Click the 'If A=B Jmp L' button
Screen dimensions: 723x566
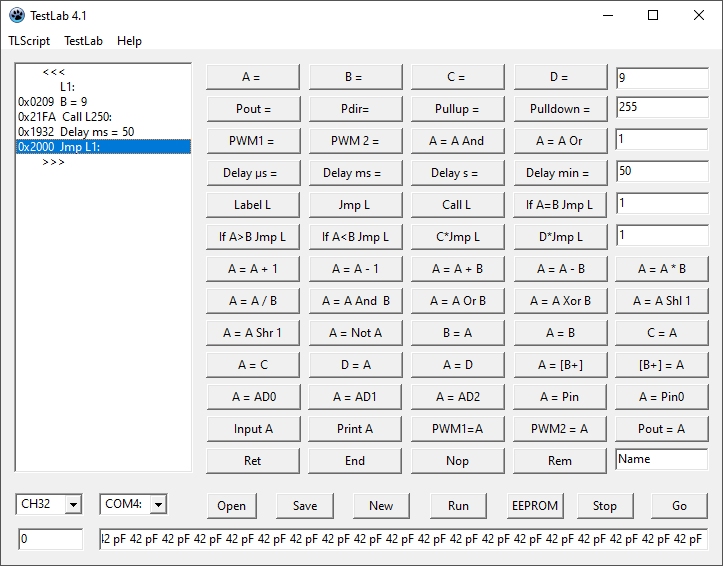pos(559,205)
